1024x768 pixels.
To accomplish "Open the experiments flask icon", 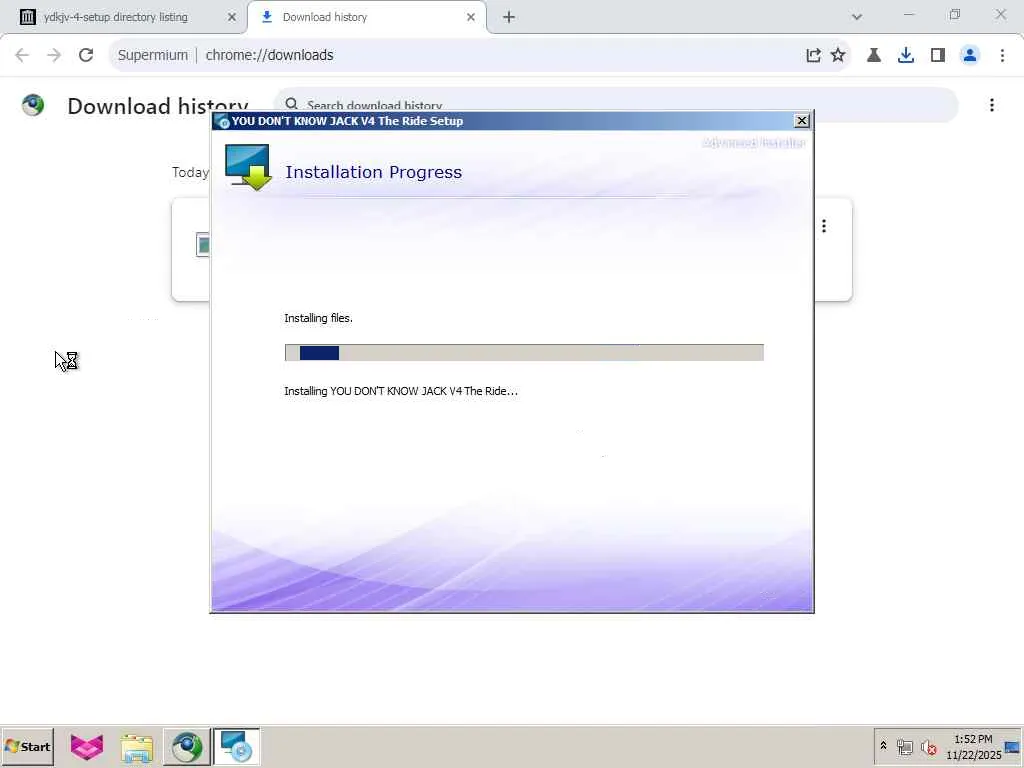I will click(x=874, y=55).
